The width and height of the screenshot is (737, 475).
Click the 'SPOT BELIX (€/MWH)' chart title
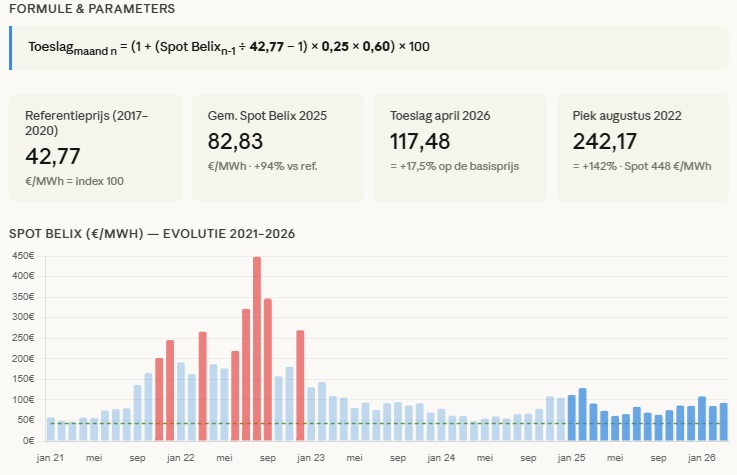151,234
